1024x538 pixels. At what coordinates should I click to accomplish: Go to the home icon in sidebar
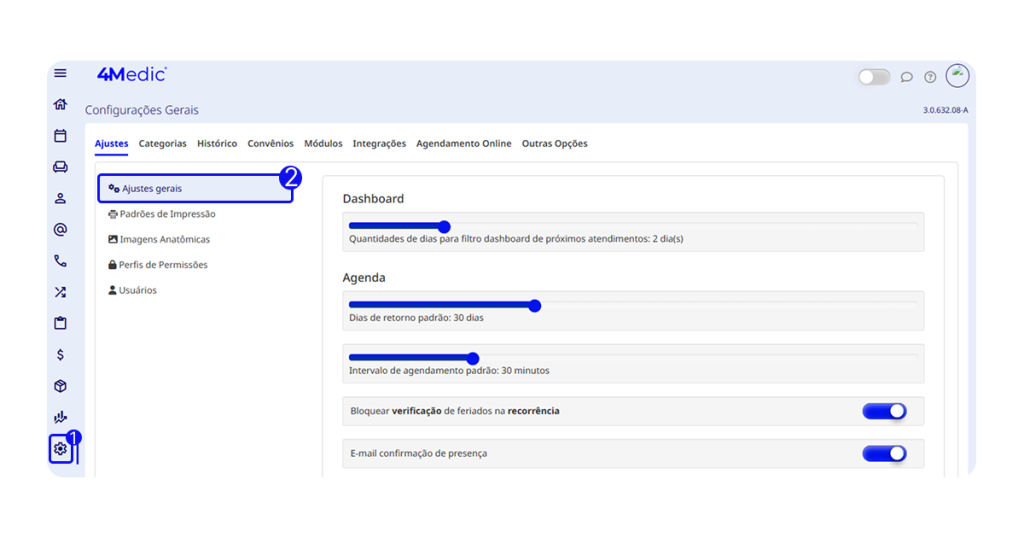point(60,104)
